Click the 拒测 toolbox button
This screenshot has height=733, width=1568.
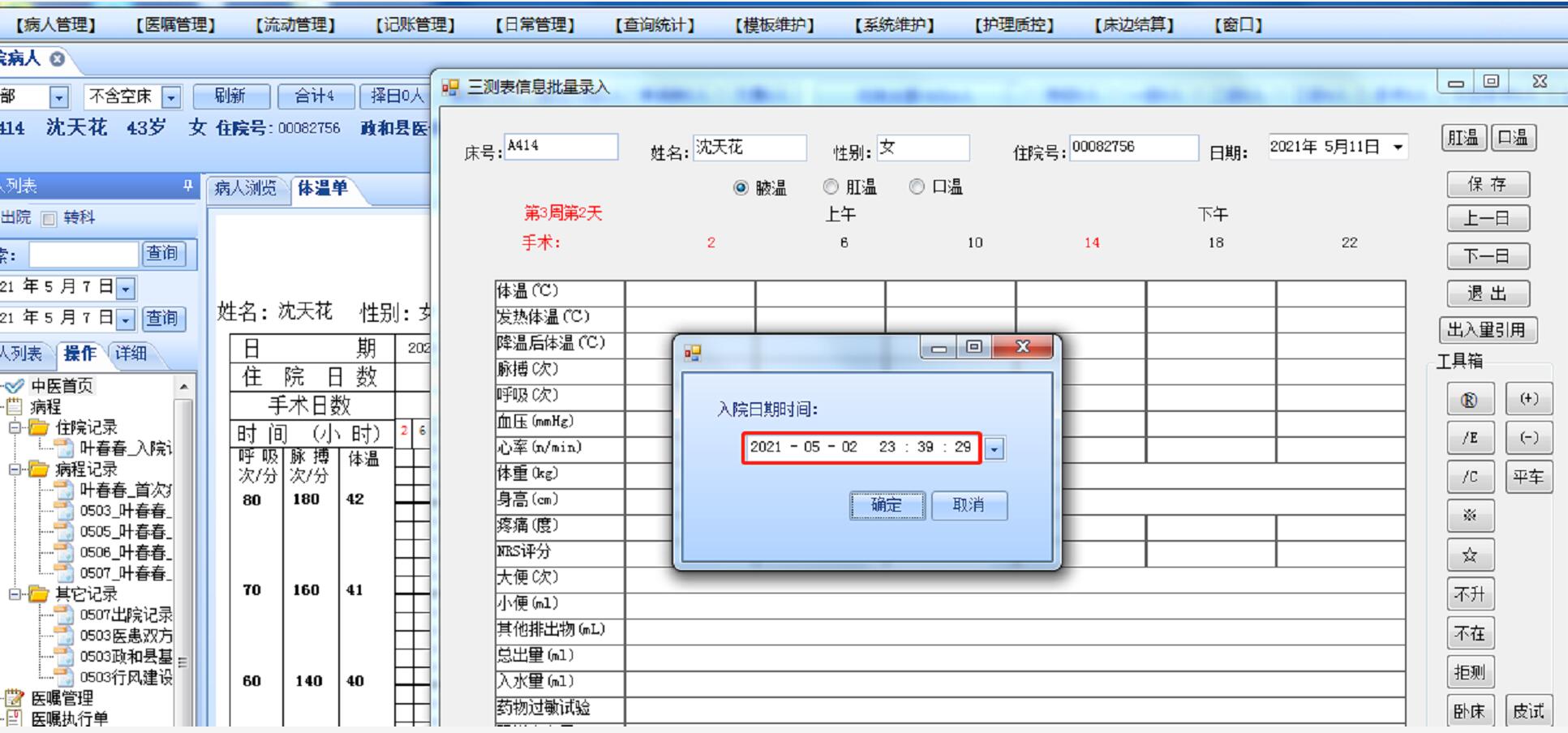pyautogui.click(x=1469, y=672)
